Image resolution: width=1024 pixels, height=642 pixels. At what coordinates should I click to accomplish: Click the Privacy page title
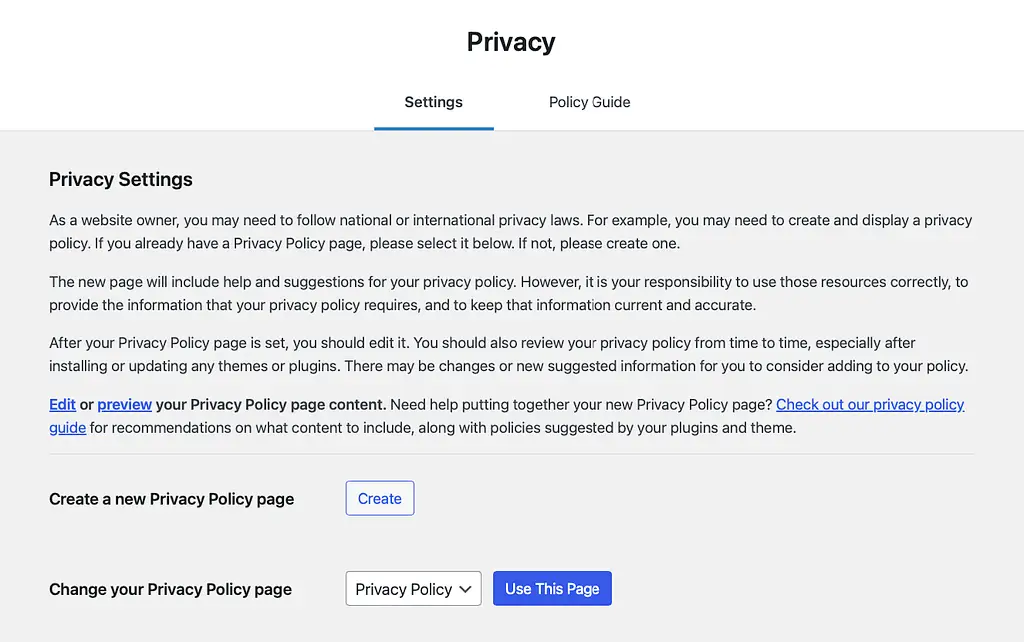[x=510, y=41]
